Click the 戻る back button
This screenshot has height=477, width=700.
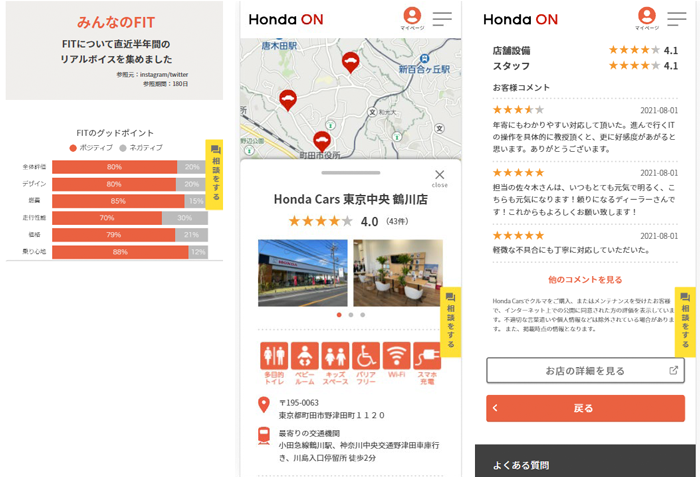(585, 408)
